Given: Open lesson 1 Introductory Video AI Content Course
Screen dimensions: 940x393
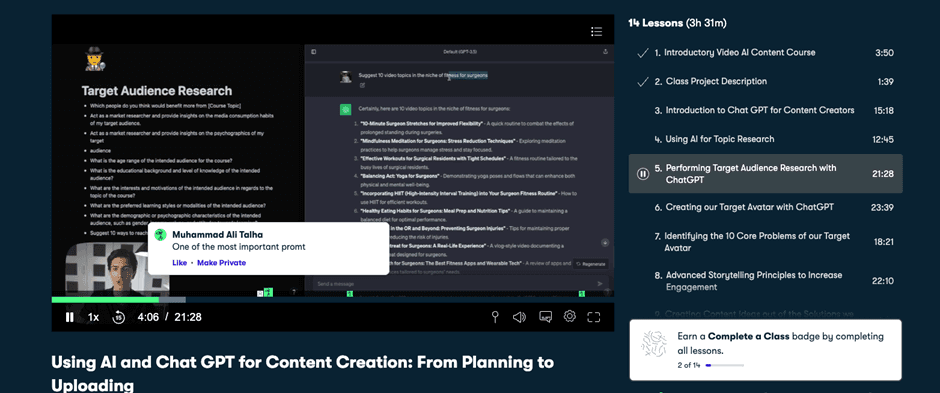Looking at the screenshot, I should coord(766,53).
